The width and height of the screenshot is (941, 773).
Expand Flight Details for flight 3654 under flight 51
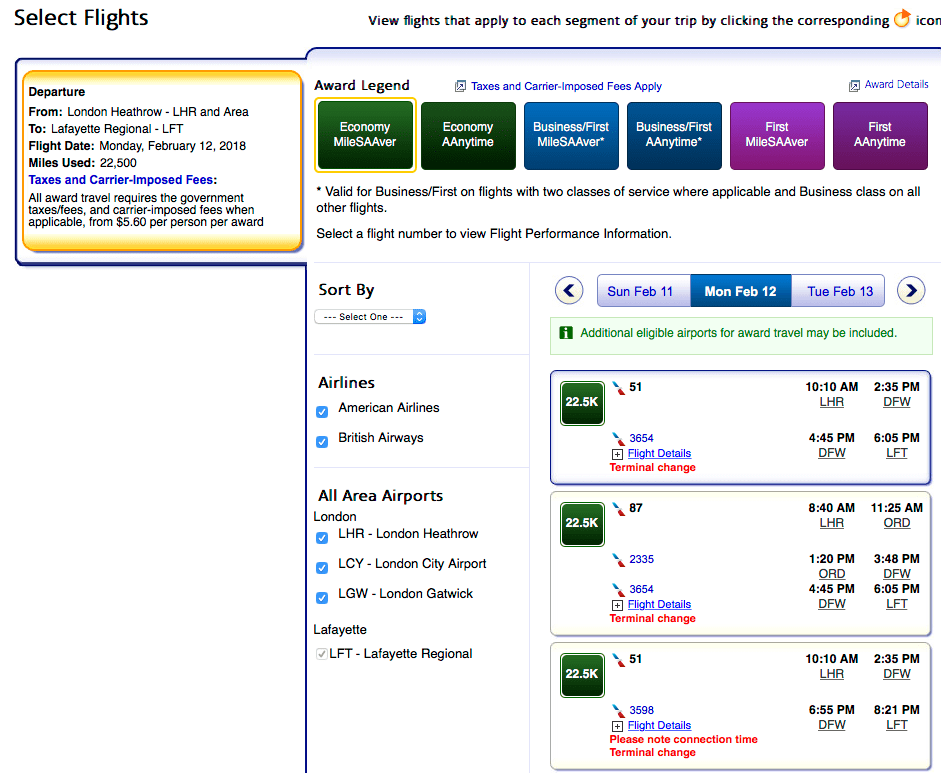[x=659, y=454]
